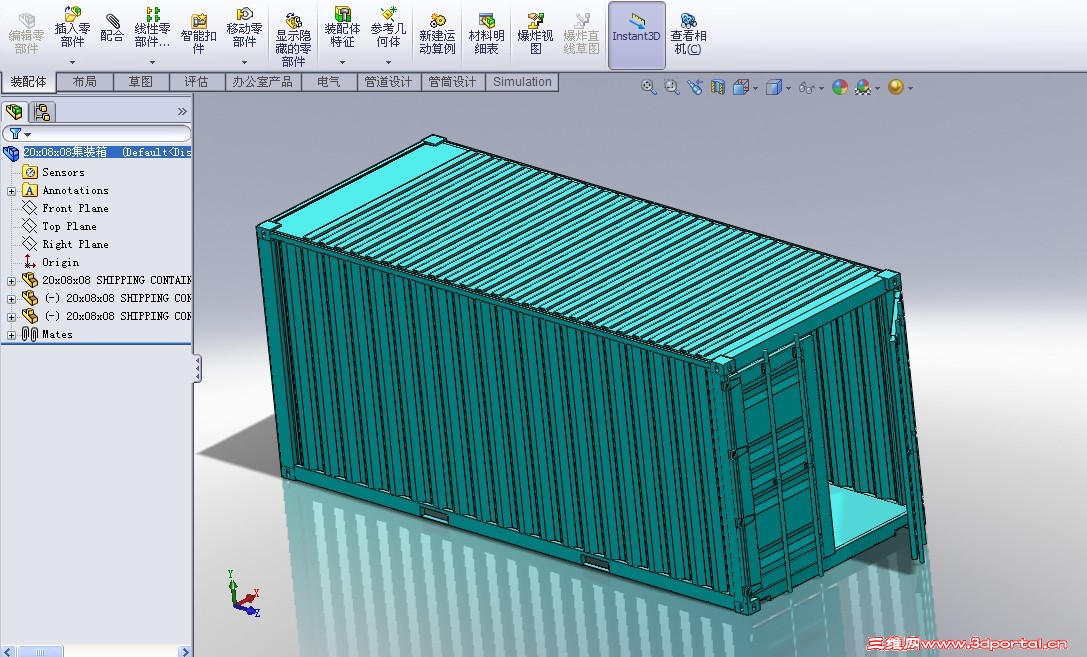The height and width of the screenshot is (657, 1087).
Task: Open dropdown arrow under 插入零部件
Action: (72, 62)
